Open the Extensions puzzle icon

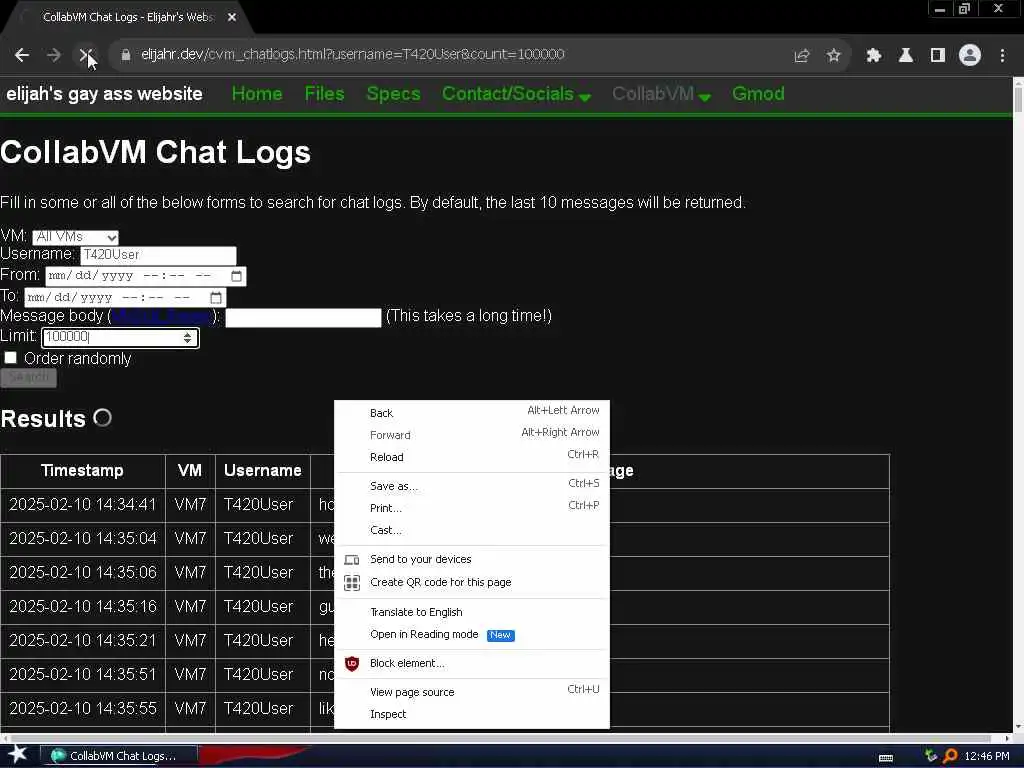[873, 56]
